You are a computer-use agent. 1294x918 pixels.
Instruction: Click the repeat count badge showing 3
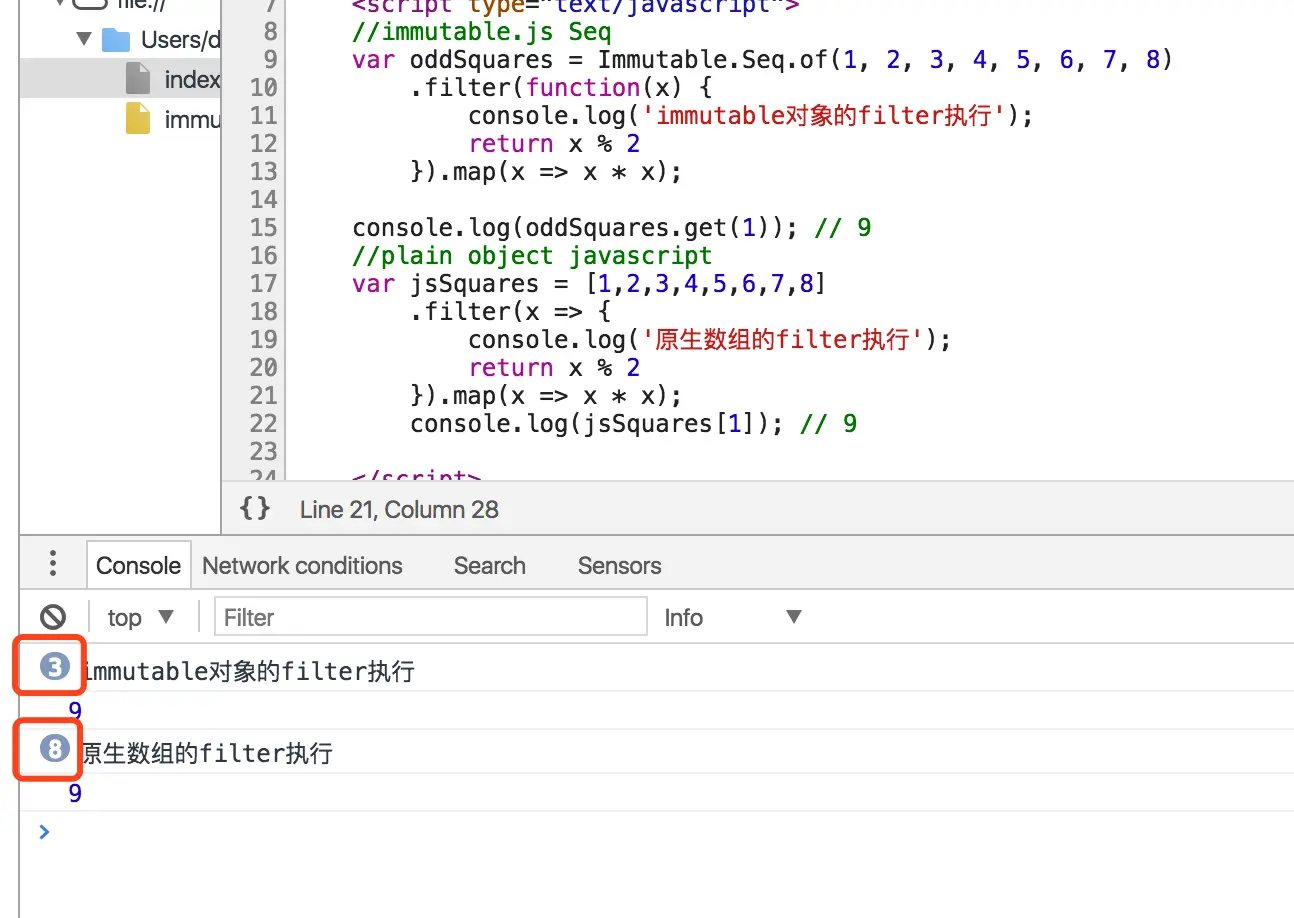pyautogui.click(x=54, y=666)
